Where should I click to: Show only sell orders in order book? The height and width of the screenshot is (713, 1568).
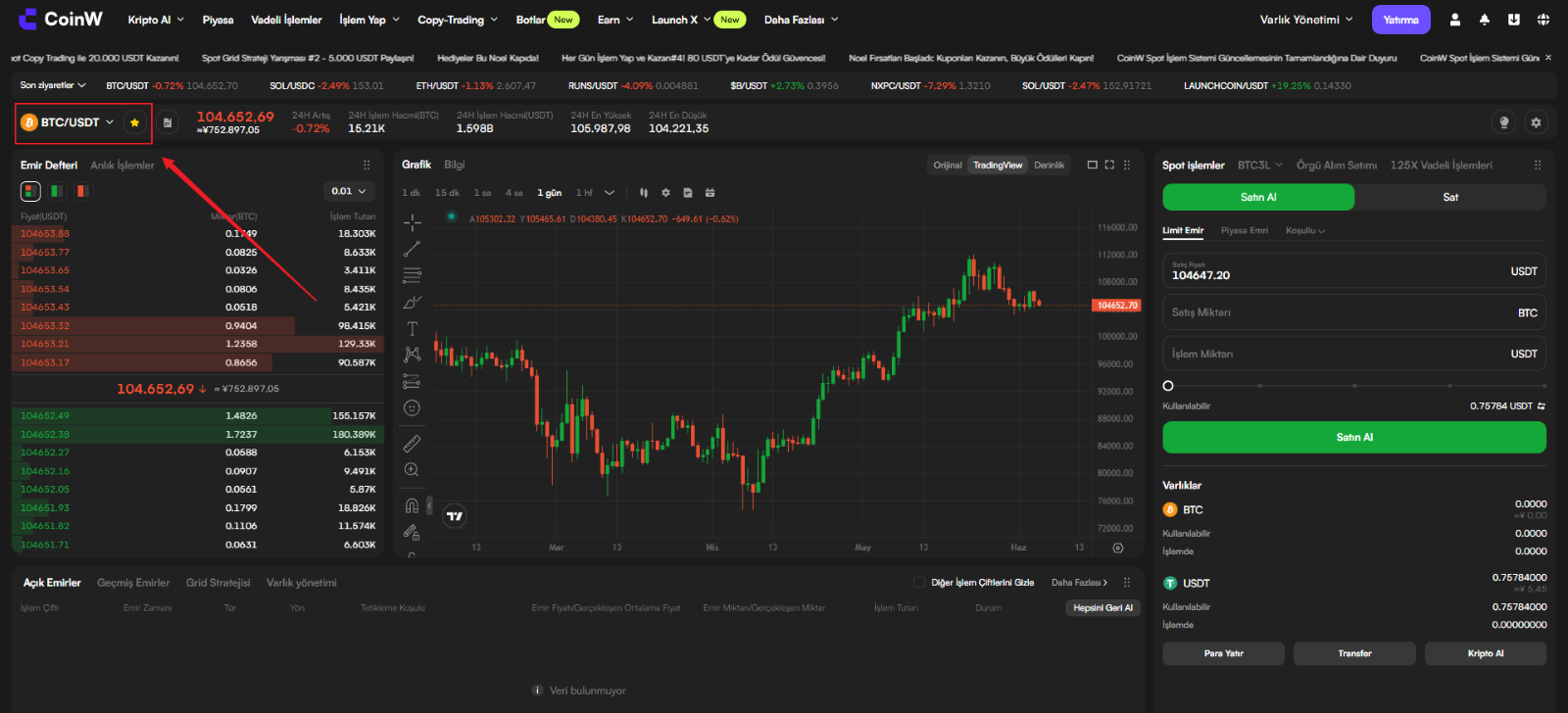83,191
